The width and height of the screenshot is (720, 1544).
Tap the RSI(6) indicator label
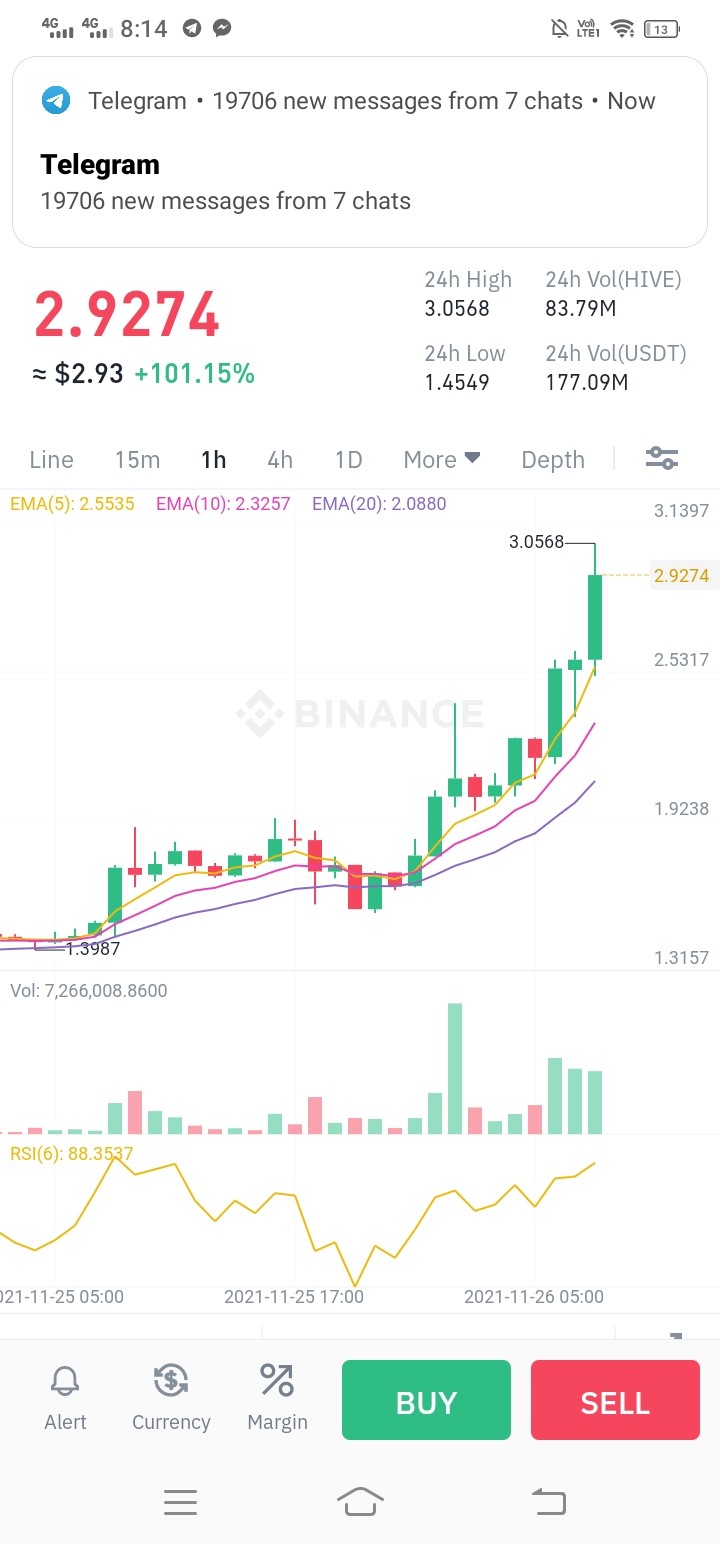pyautogui.click(x=71, y=1153)
